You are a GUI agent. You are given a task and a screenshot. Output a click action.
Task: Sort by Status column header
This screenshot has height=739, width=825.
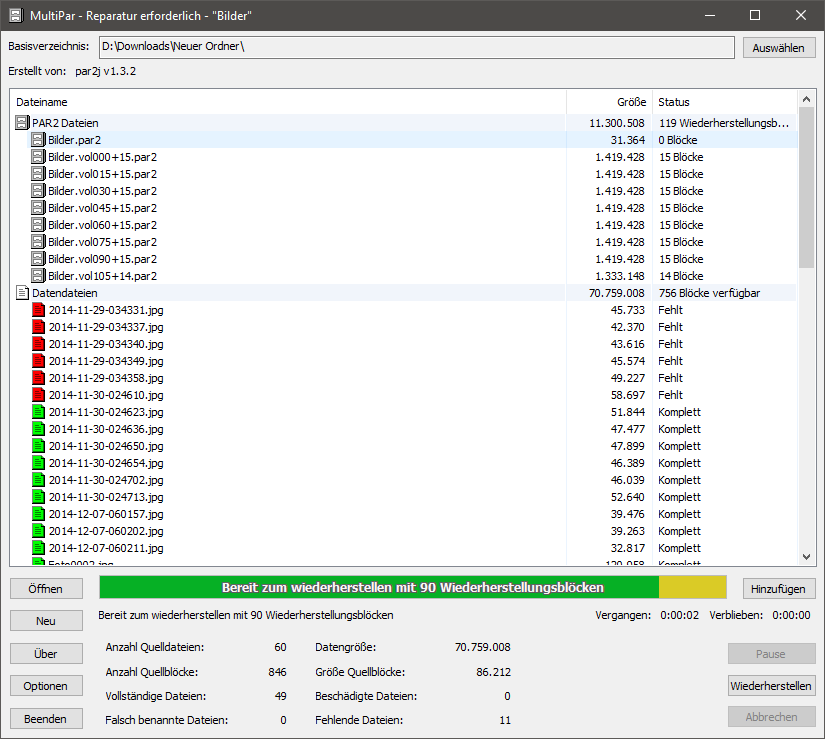tap(725, 102)
